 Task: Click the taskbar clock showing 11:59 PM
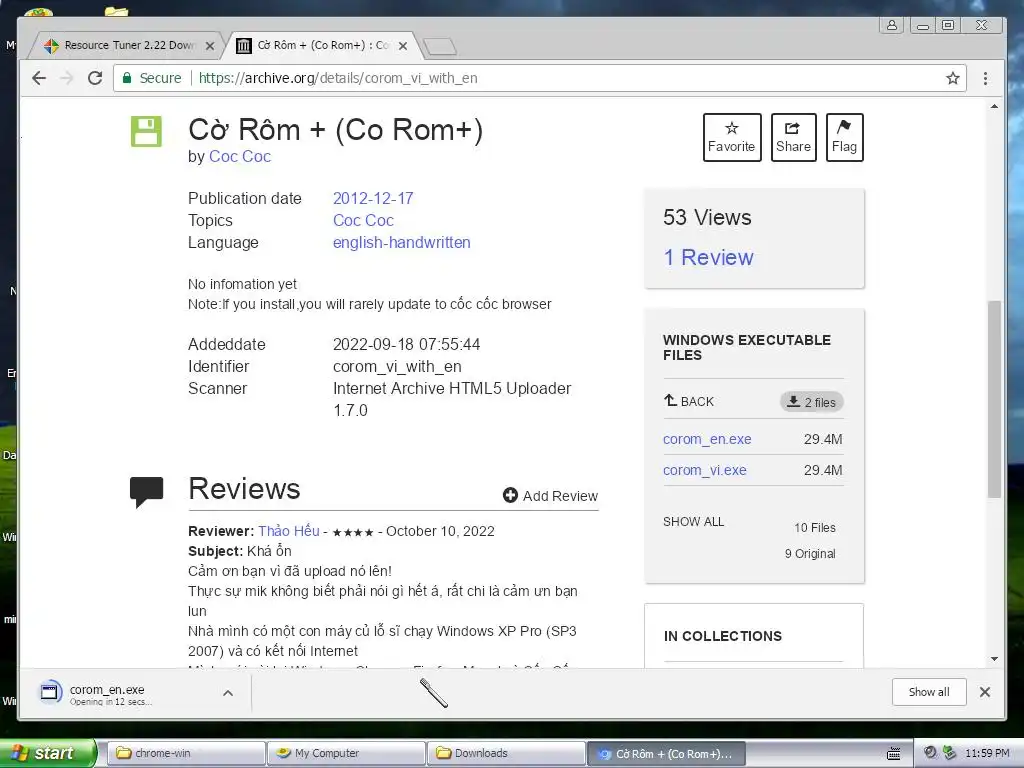tap(987, 754)
